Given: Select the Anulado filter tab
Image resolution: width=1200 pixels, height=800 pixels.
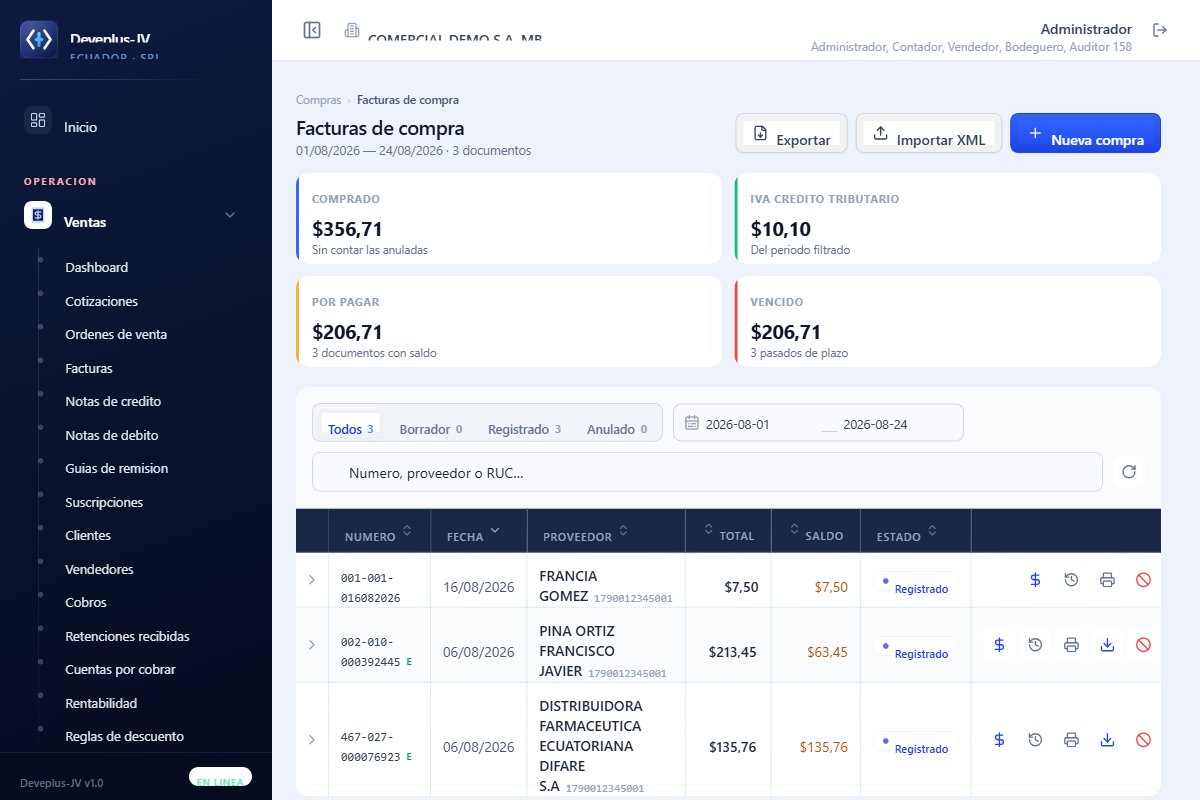Looking at the screenshot, I should 616,429.
